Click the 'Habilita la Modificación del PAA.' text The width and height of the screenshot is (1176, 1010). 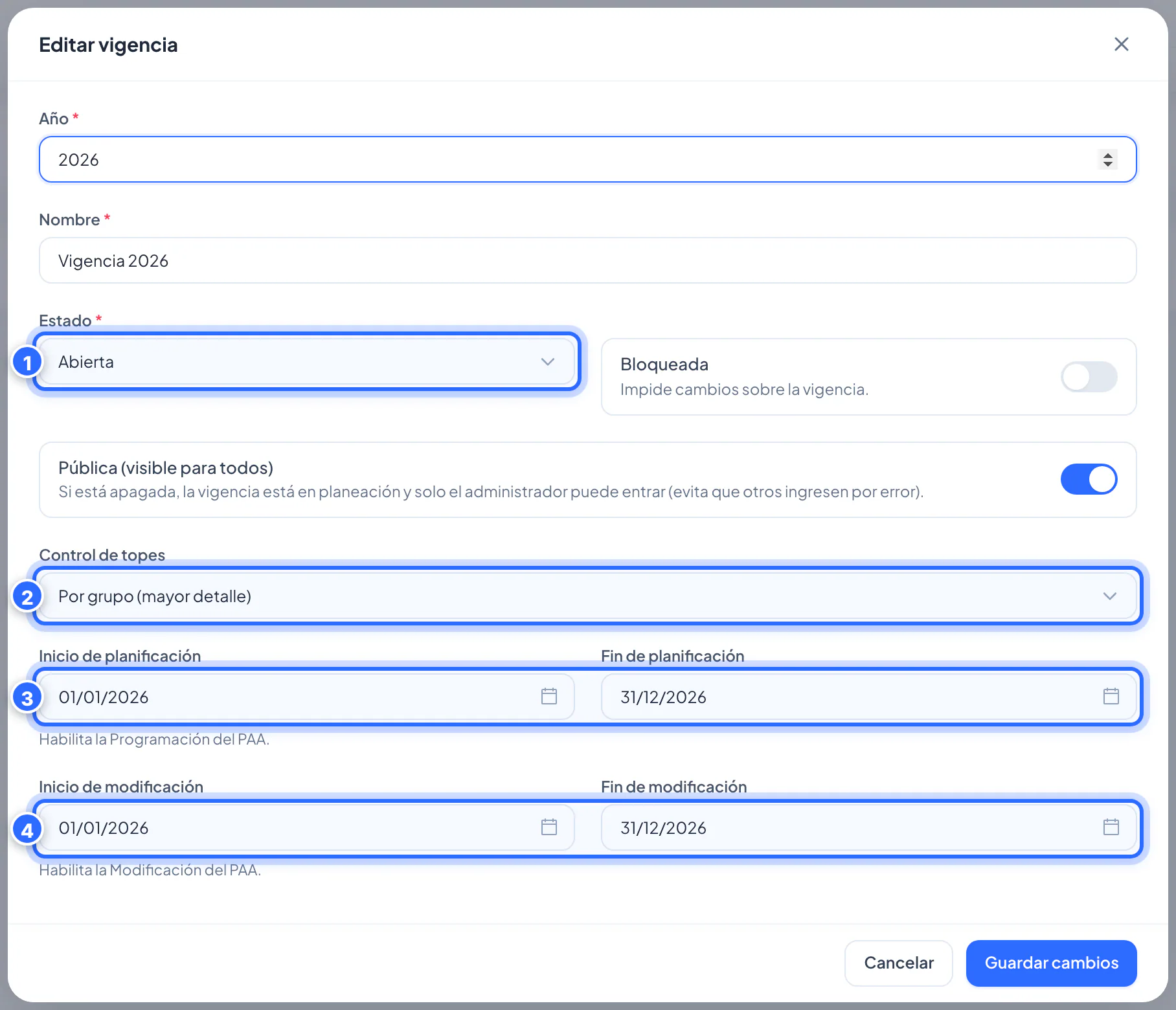[x=150, y=870]
